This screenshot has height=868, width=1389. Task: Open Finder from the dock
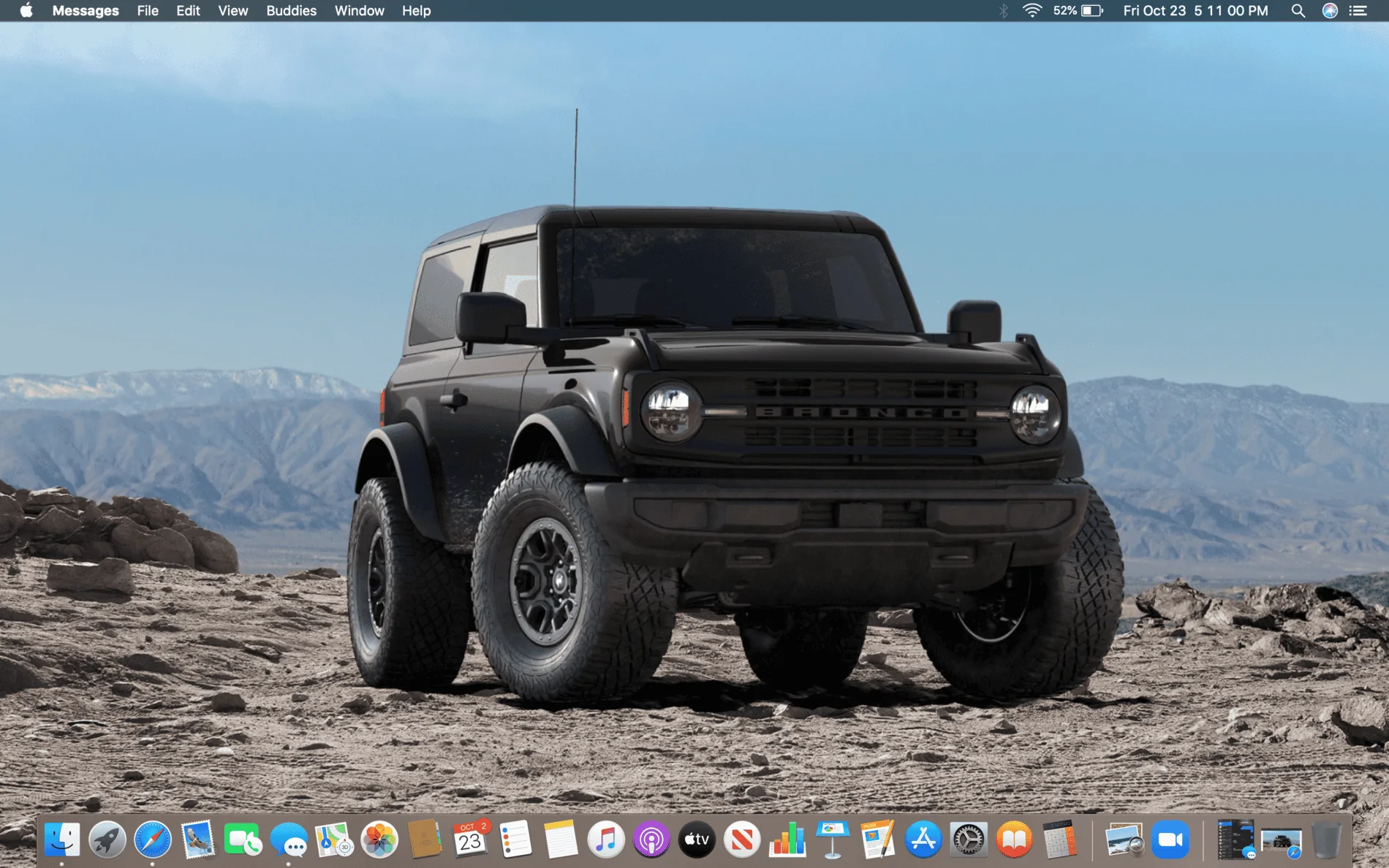click(62, 840)
